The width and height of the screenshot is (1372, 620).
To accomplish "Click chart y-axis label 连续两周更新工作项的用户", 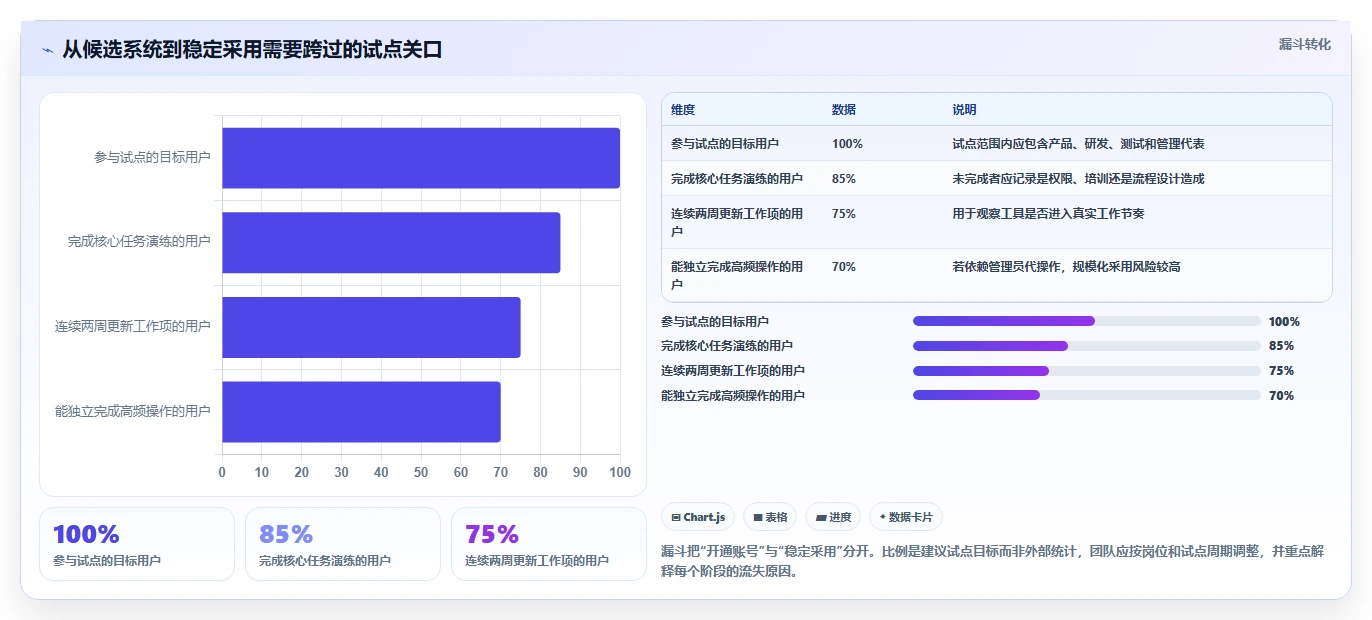I will coord(133,326).
